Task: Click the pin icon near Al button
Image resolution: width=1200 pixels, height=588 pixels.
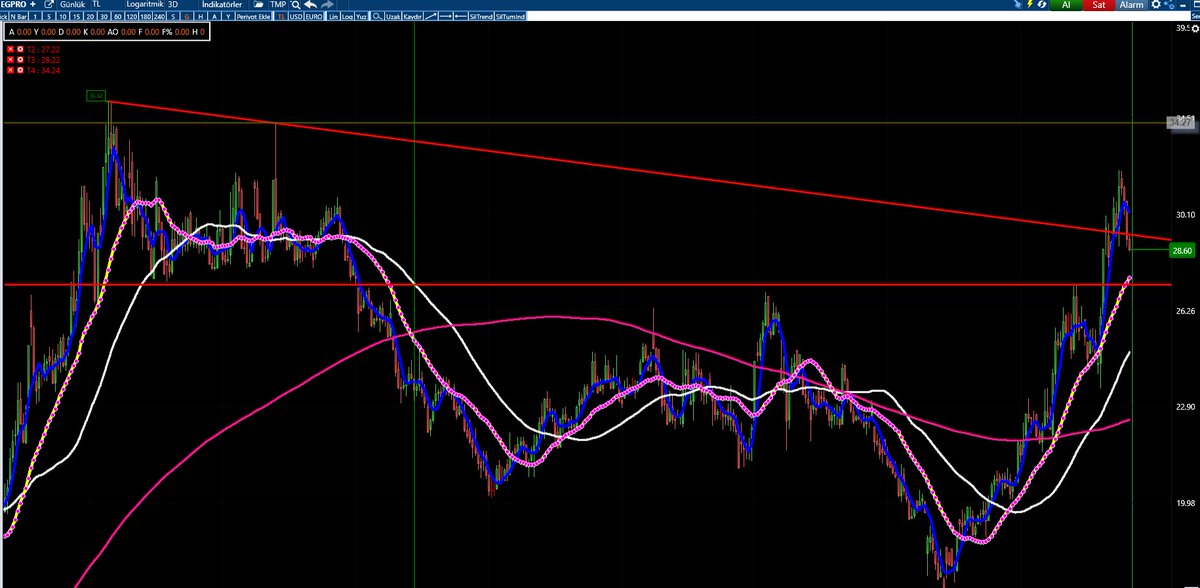Action: click(1017, 5)
